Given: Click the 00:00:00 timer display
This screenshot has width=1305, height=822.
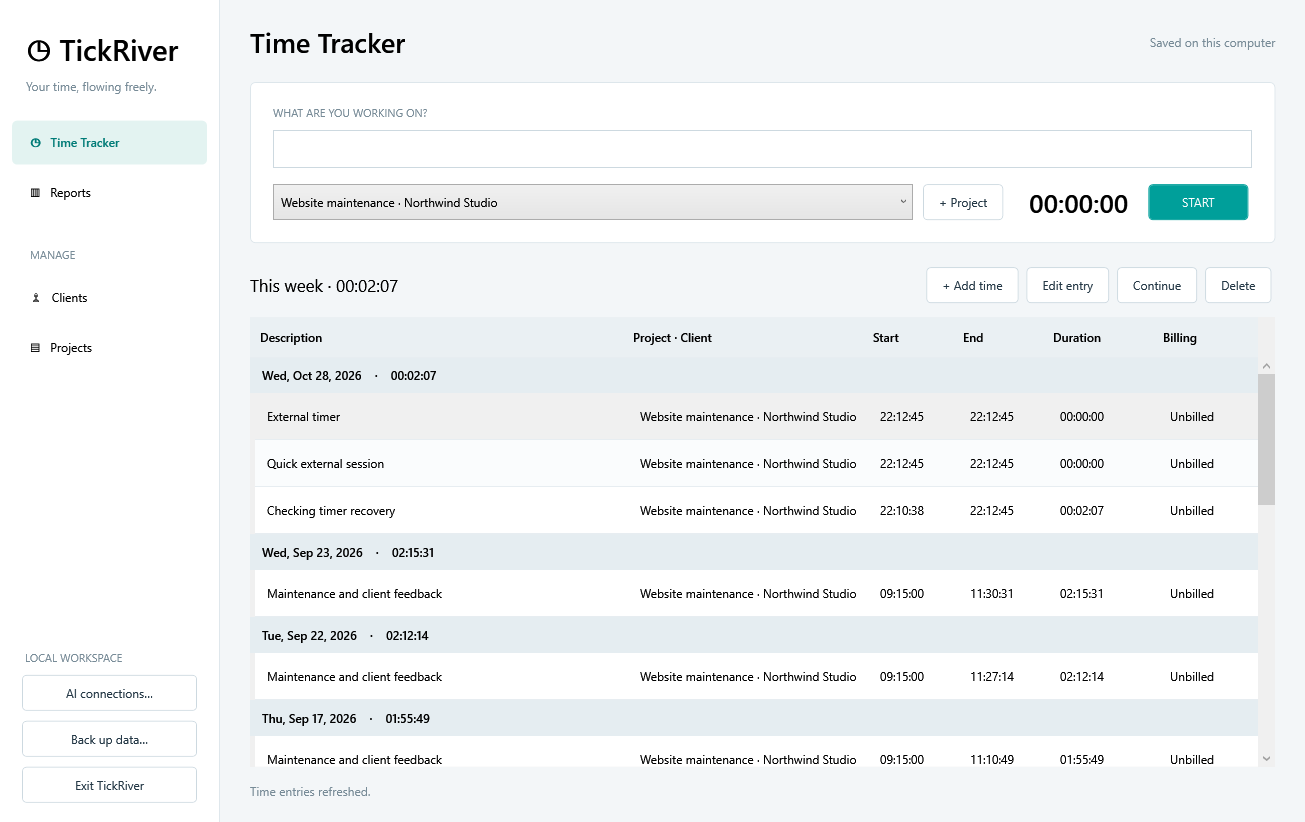Looking at the screenshot, I should (x=1078, y=204).
